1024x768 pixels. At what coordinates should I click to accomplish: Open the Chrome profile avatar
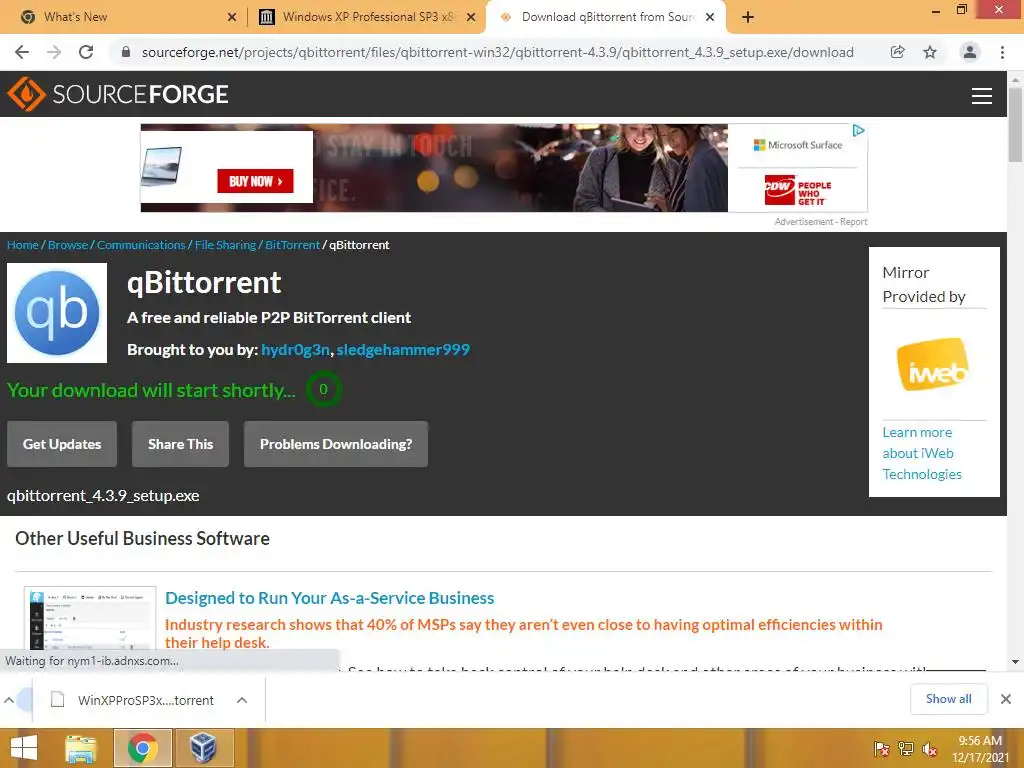point(970,52)
